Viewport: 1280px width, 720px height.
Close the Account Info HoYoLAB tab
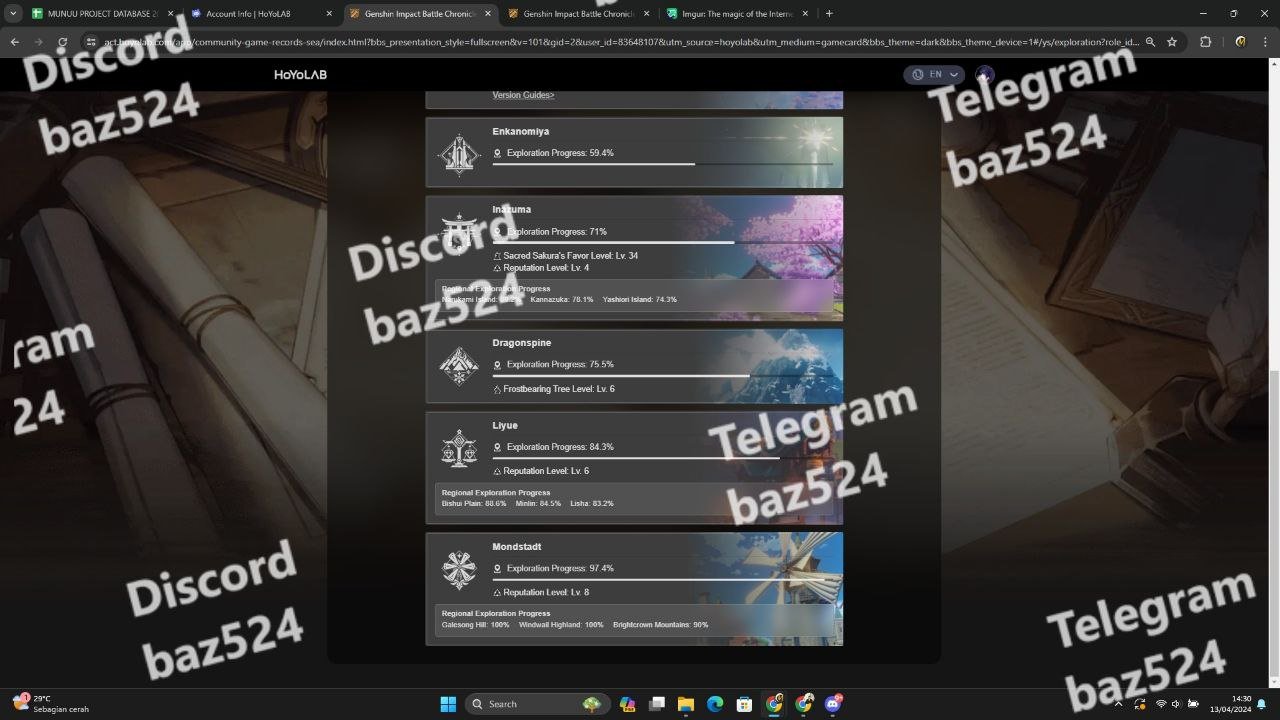(x=329, y=14)
